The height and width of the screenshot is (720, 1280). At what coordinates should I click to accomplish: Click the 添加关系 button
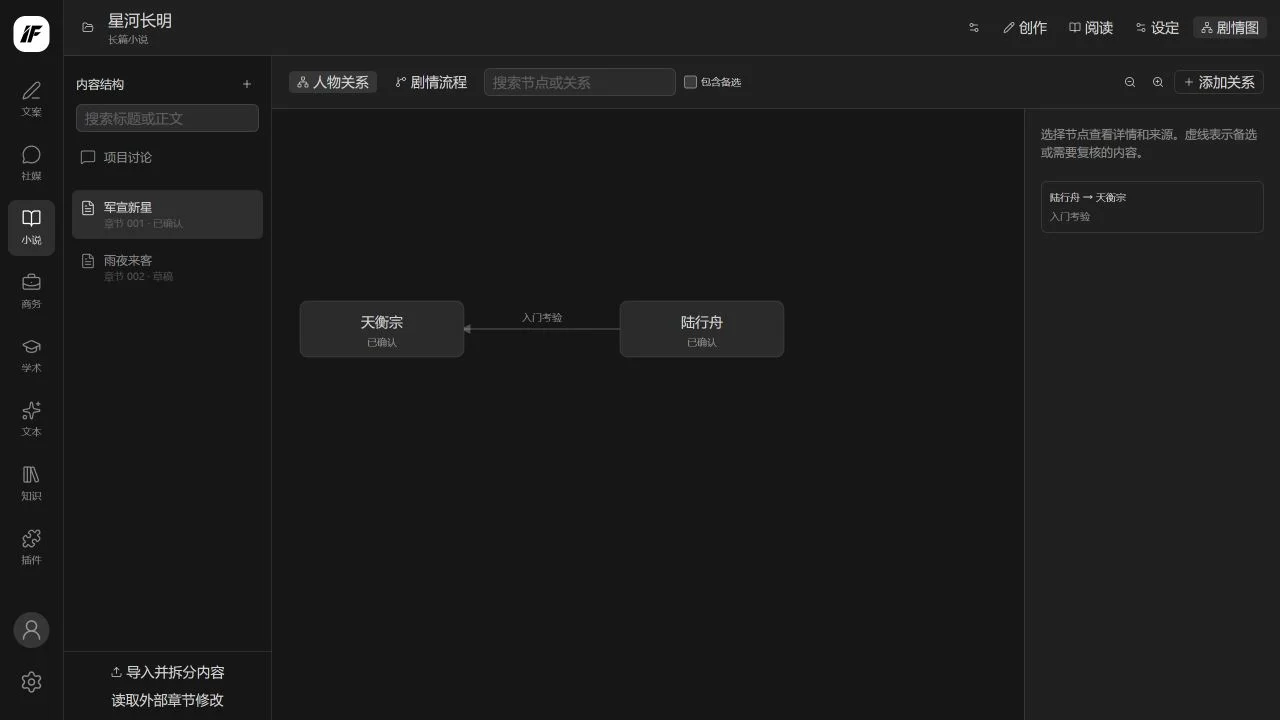point(1219,82)
